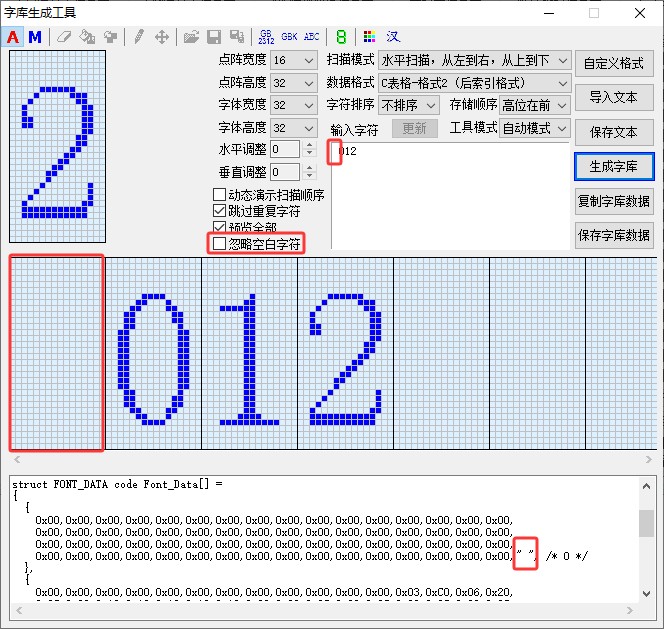Enable the 动态演示扫描顺序 checkbox

[220, 195]
